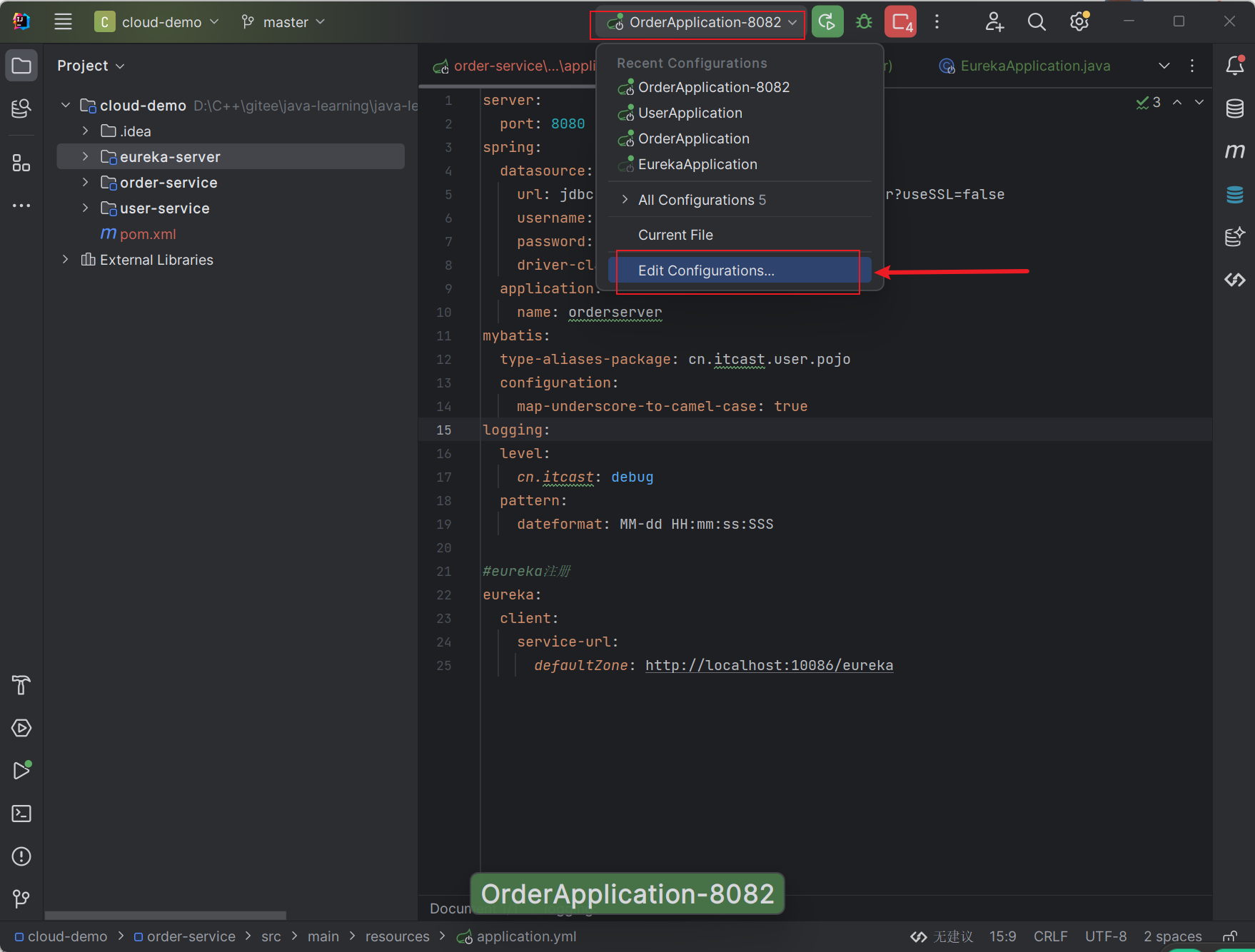This screenshot has height=952, width=1255.
Task: Switch to EurekaApplication.java editor tab
Action: point(1025,66)
